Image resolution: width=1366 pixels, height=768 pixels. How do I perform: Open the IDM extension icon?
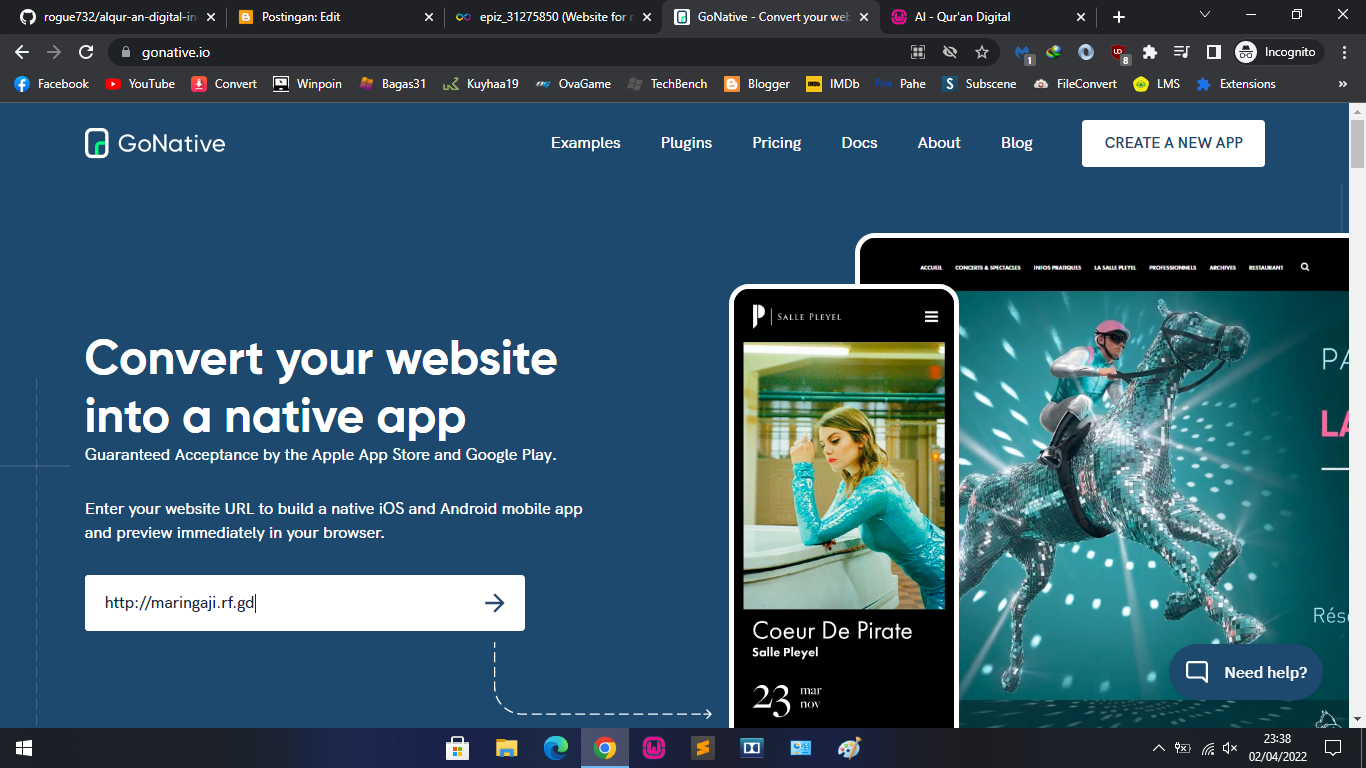1054,52
